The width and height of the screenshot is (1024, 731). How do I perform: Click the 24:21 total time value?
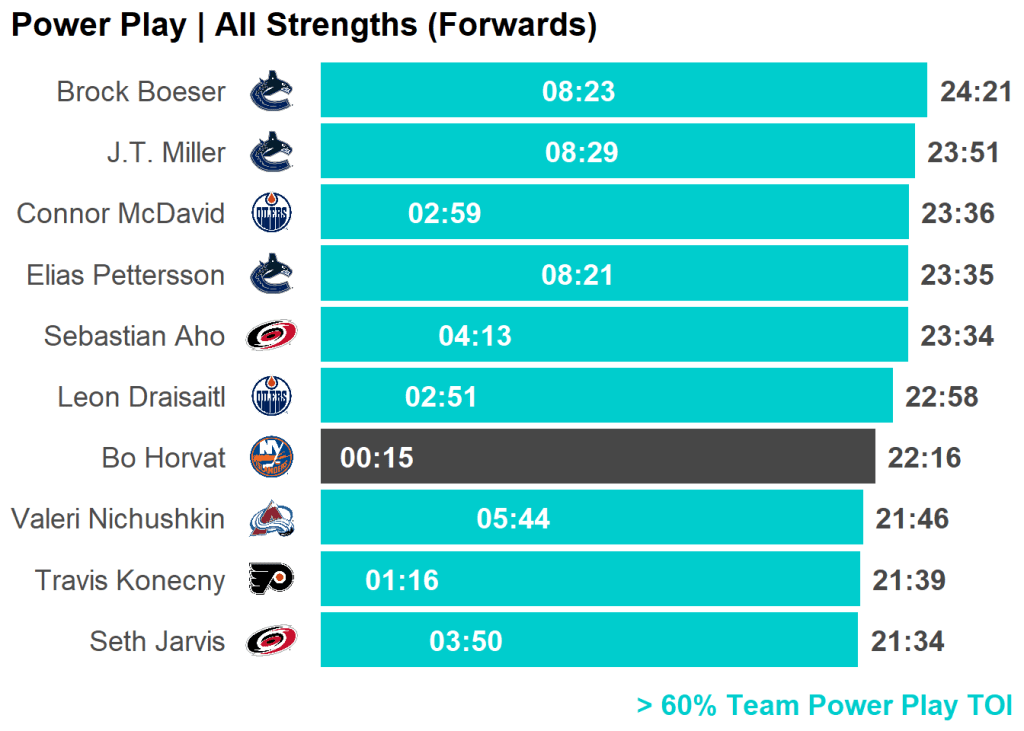coord(976,92)
